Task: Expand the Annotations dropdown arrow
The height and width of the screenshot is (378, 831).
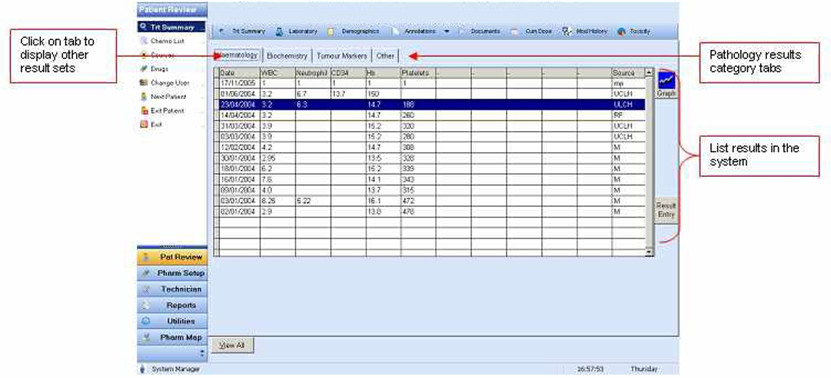Action: click(x=447, y=31)
